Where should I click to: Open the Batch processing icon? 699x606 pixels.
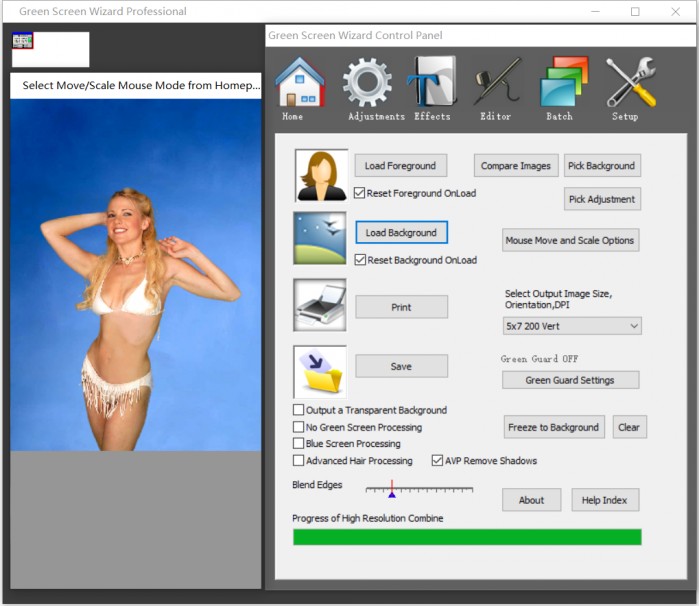pyautogui.click(x=564, y=81)
